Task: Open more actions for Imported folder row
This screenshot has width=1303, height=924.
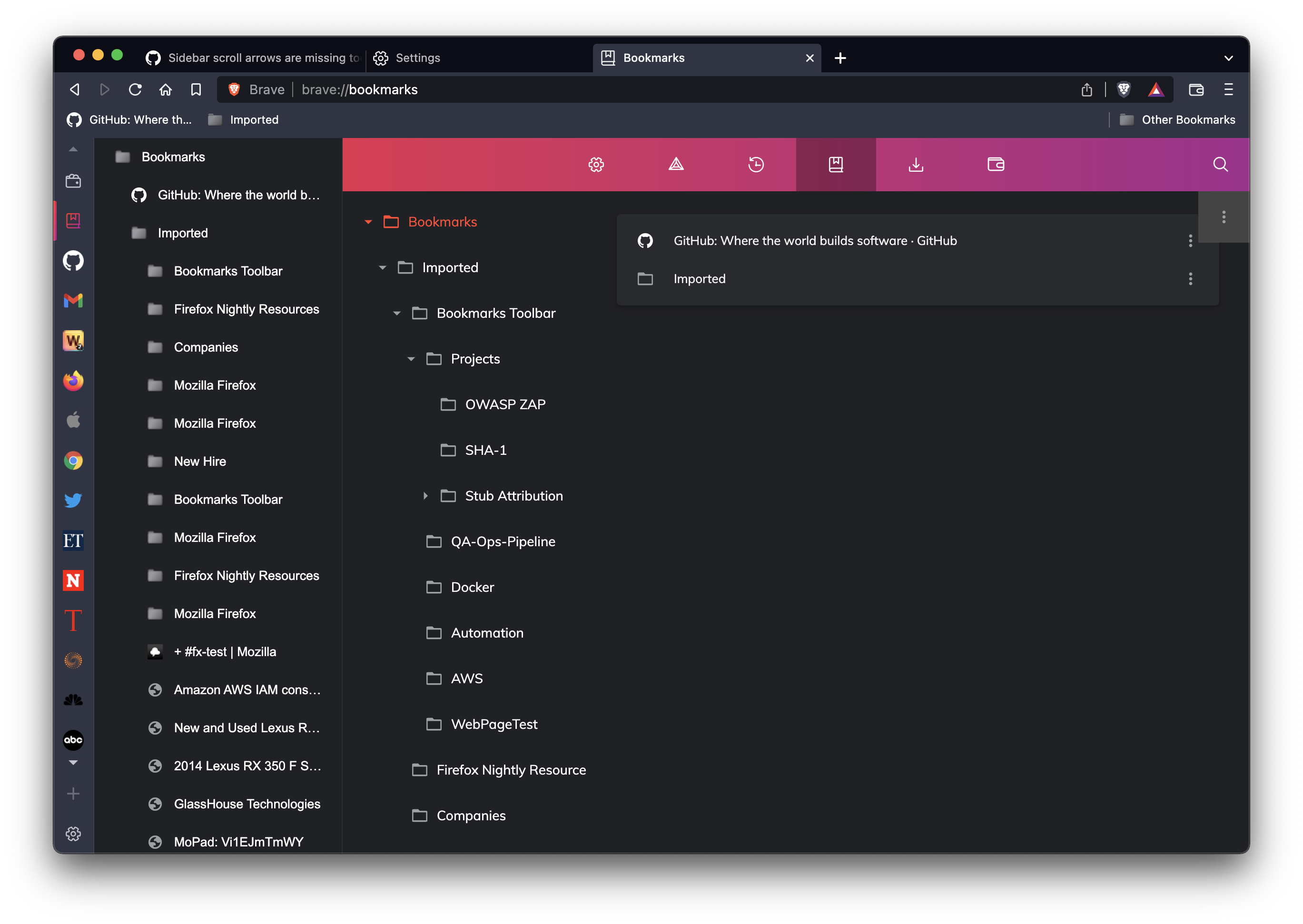Action: pos(1190,279)
